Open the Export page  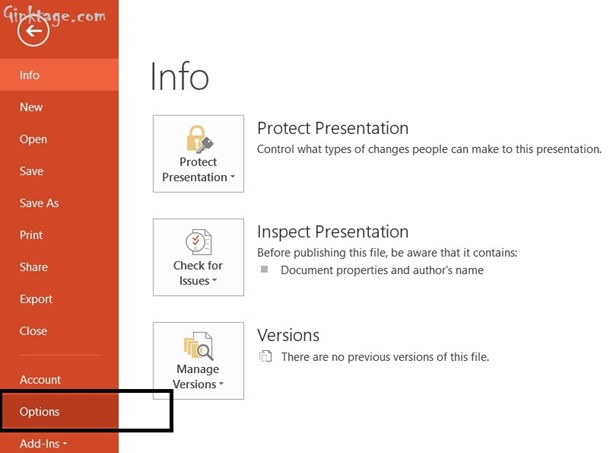(59, 299)
